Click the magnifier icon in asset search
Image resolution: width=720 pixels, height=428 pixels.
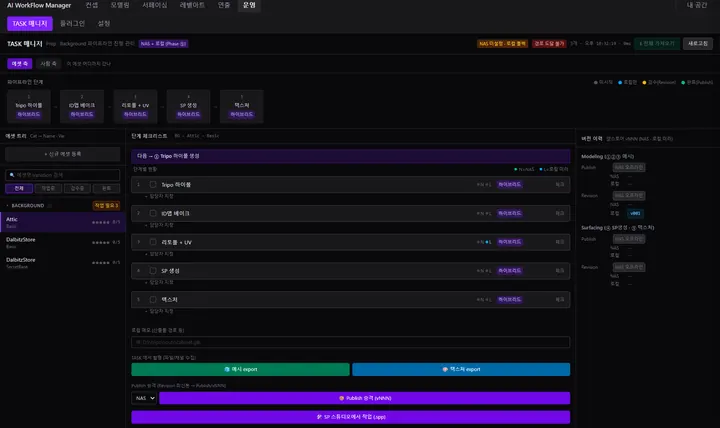click(x=12, y=175)
